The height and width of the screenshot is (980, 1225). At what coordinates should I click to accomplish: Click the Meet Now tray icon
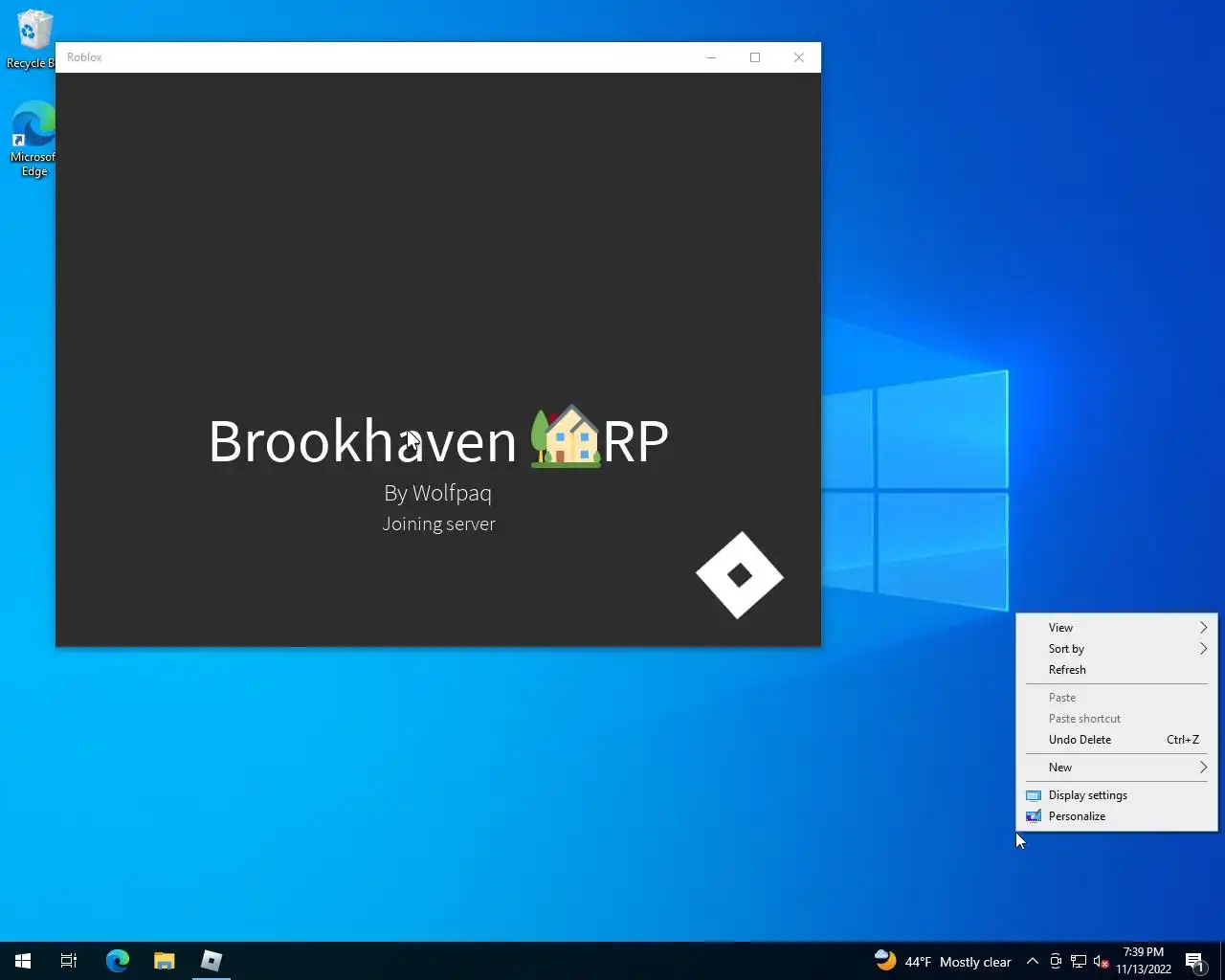pos(1056,961)
